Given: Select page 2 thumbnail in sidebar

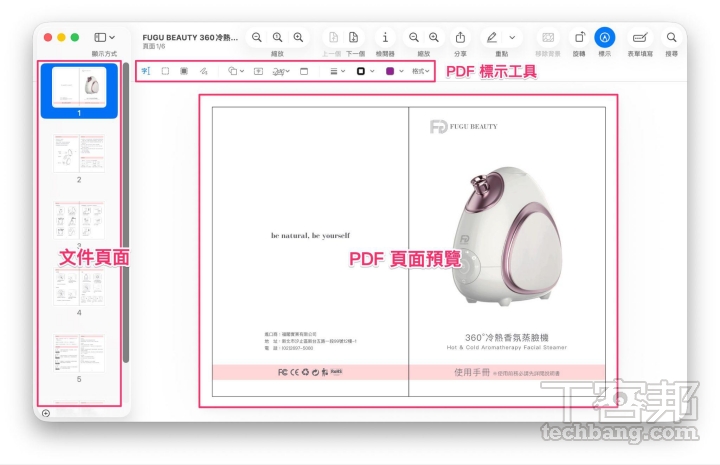Looking at the screenshot, I should 79,153.
